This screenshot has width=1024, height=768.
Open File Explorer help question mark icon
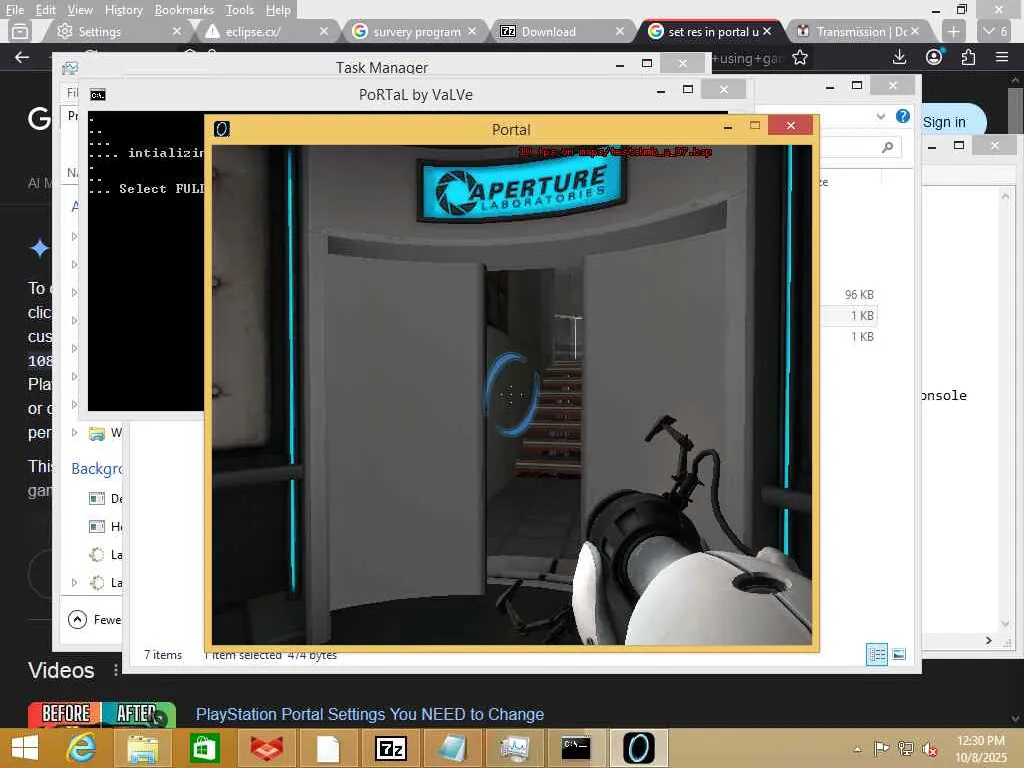903,116
